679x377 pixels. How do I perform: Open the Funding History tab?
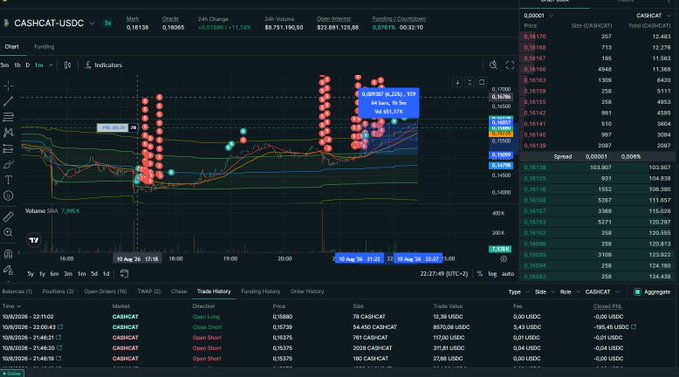coord(260,291)
